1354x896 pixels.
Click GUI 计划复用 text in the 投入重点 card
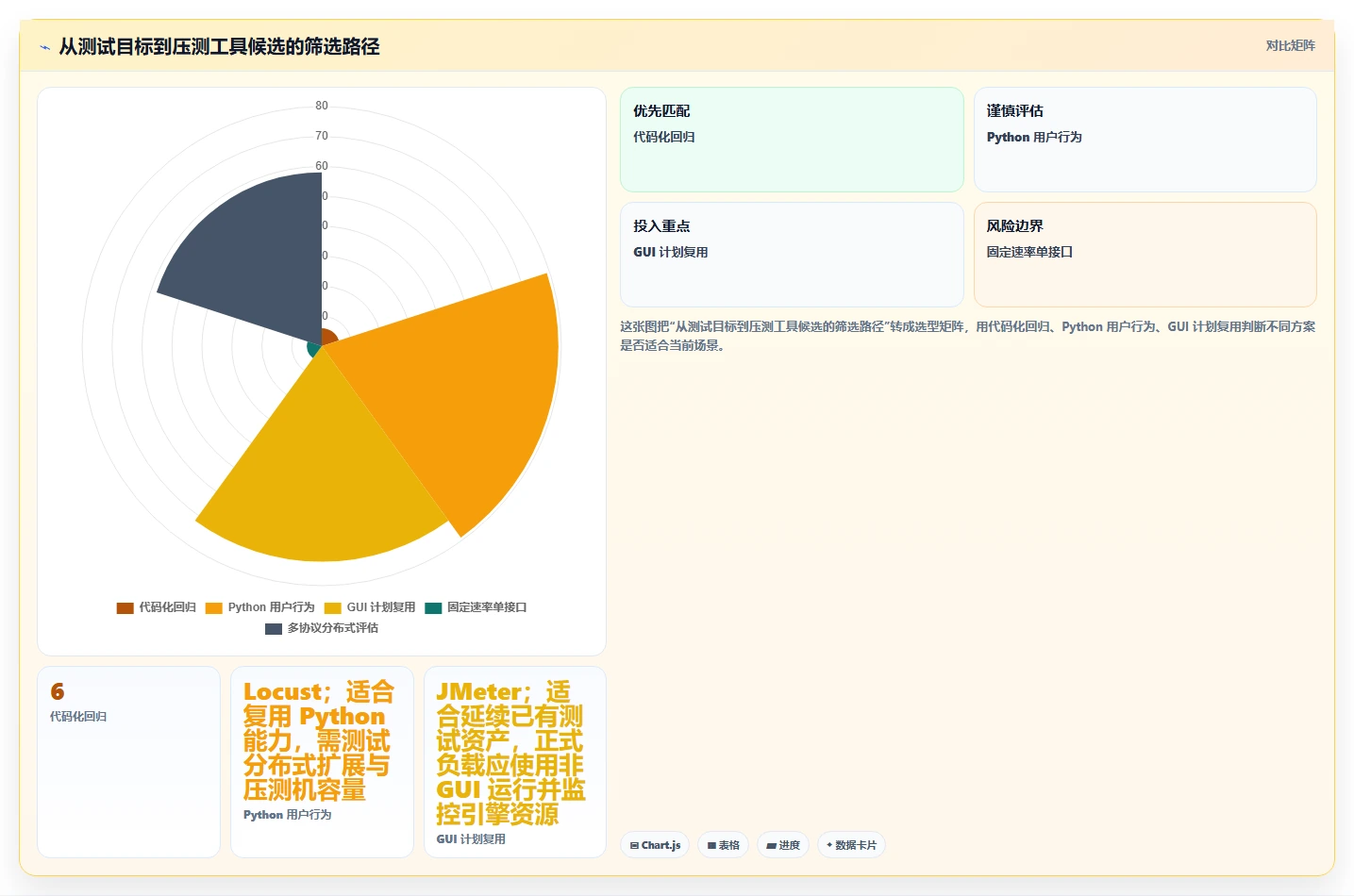coord(671,252)
